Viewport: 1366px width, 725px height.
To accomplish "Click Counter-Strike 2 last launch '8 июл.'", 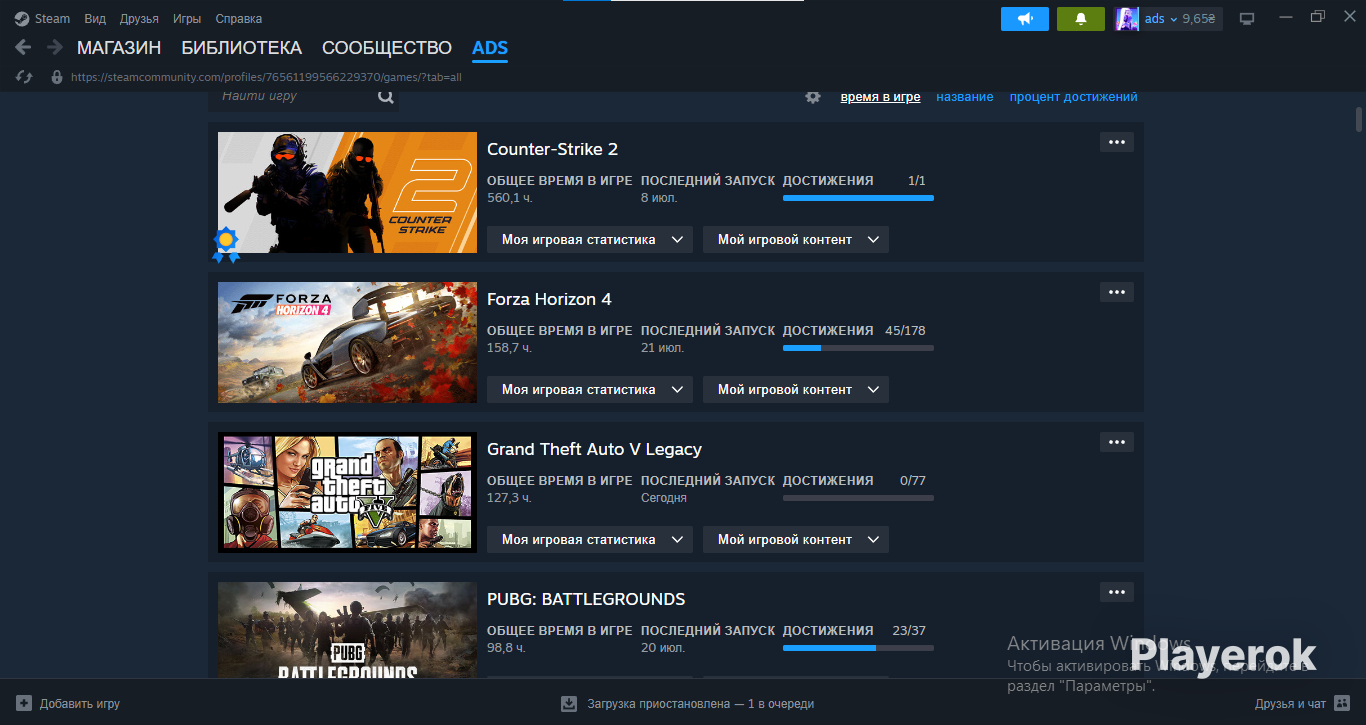I will coord(659,198).
